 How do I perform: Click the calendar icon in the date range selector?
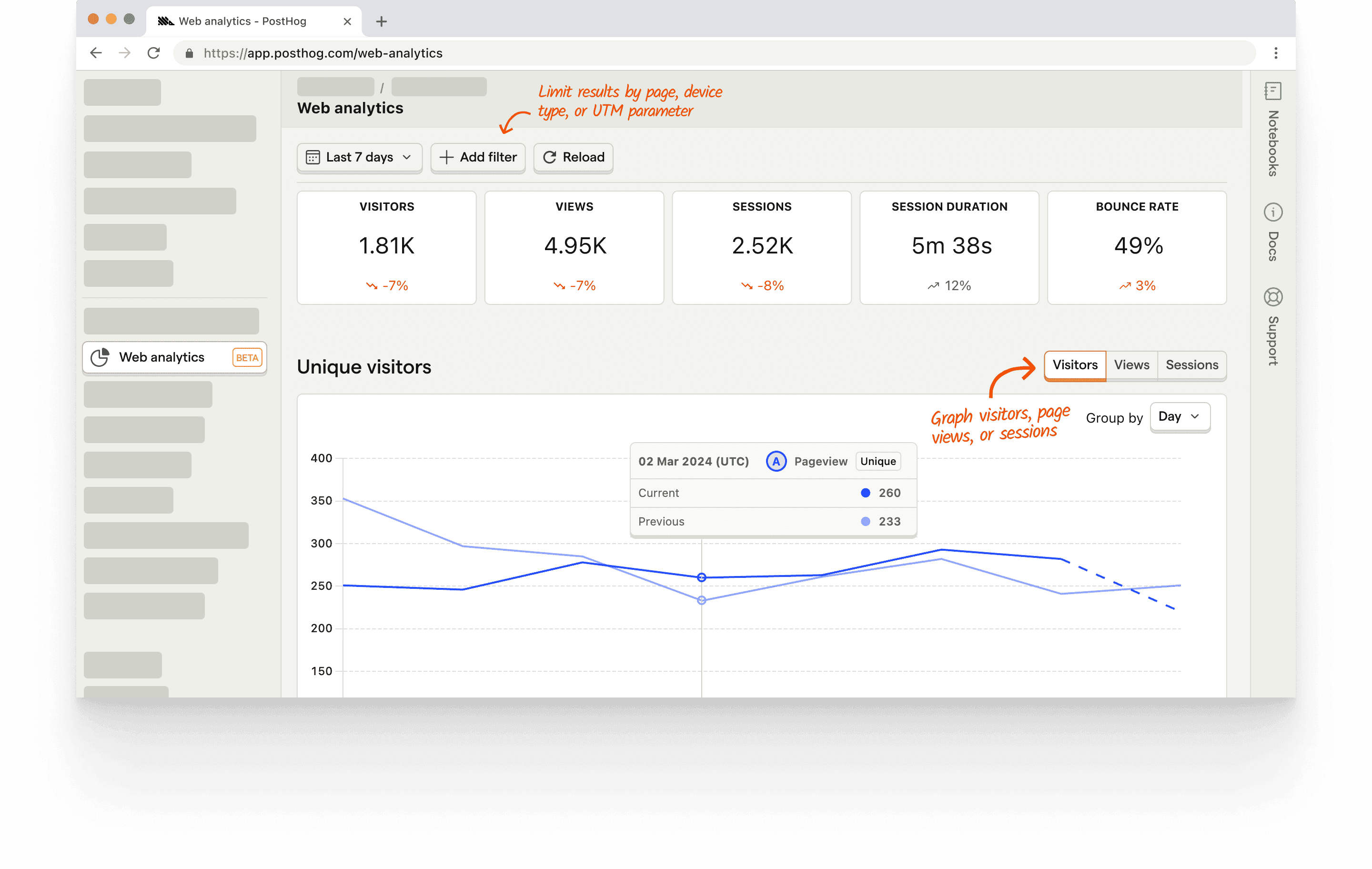click(x=314, y=157)
